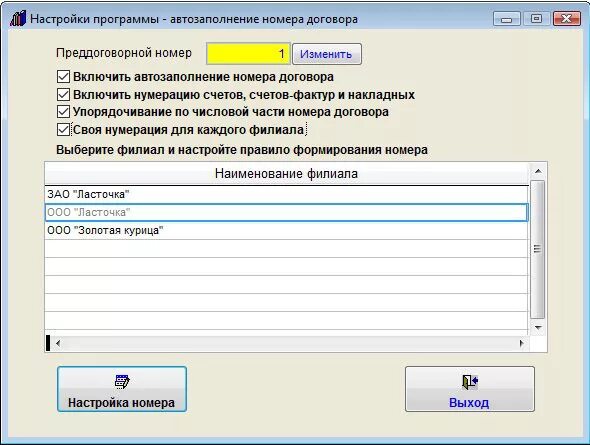590x445 pixels.
Task: Uncheck separate numbering for each branch
Action: tap(63, 129)
